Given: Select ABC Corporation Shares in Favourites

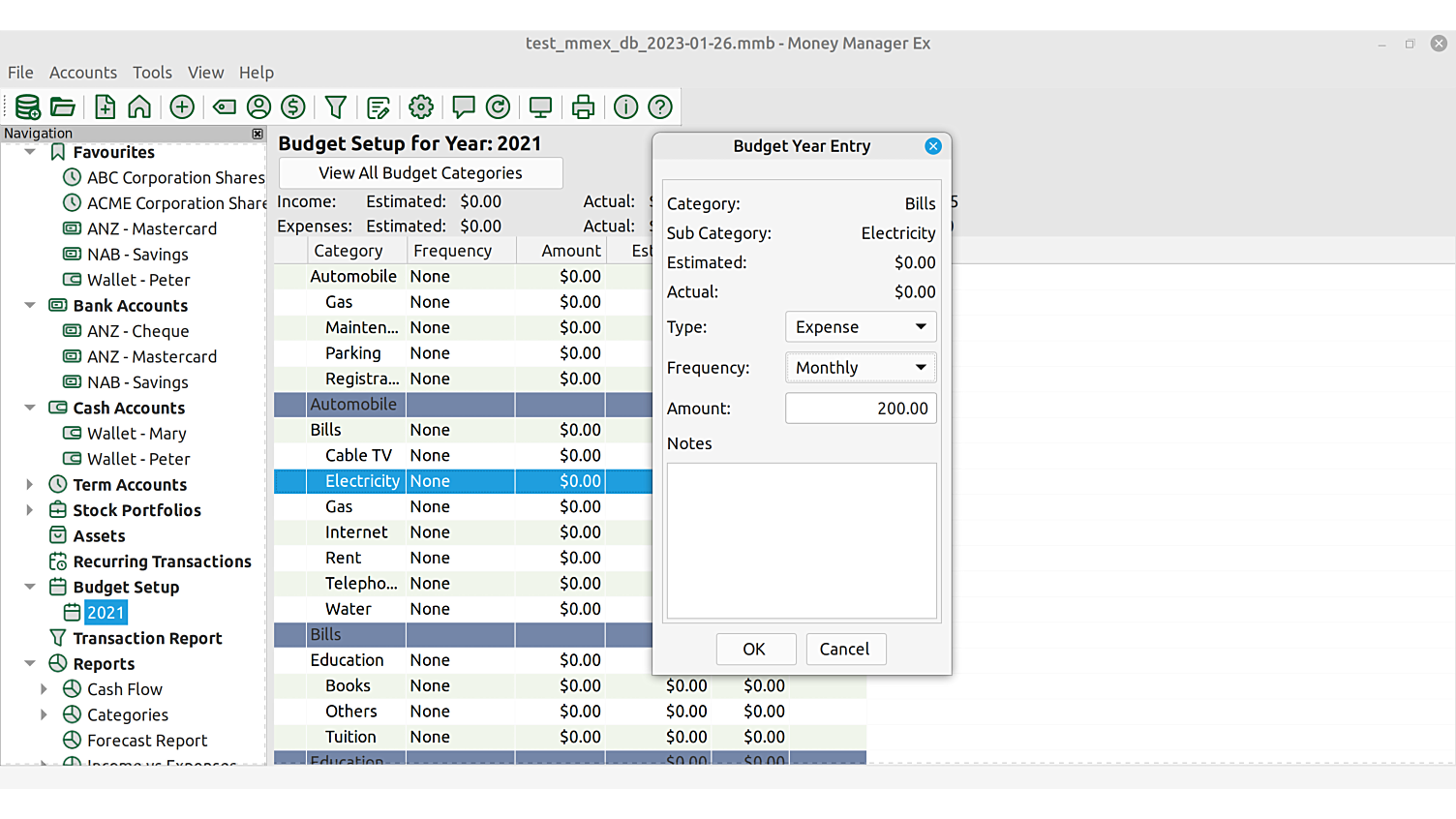Looking at the screenshot, I should 175,178.
